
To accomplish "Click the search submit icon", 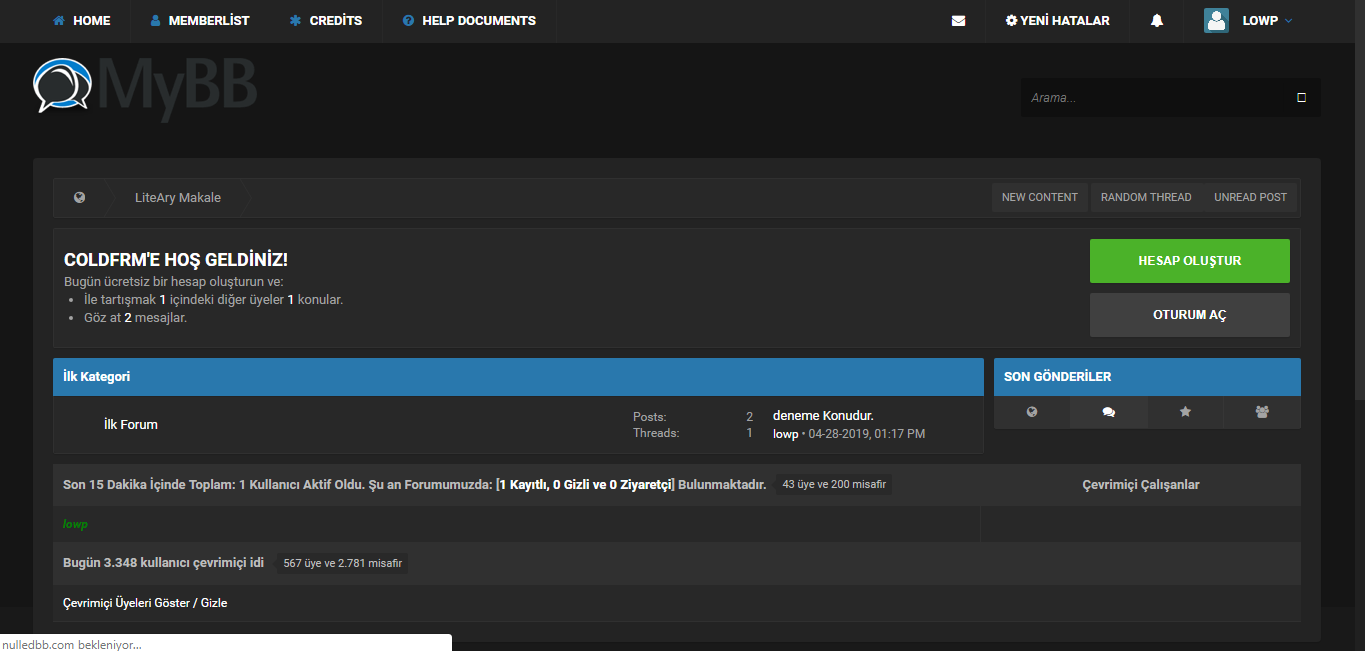I will point(1301,98).
